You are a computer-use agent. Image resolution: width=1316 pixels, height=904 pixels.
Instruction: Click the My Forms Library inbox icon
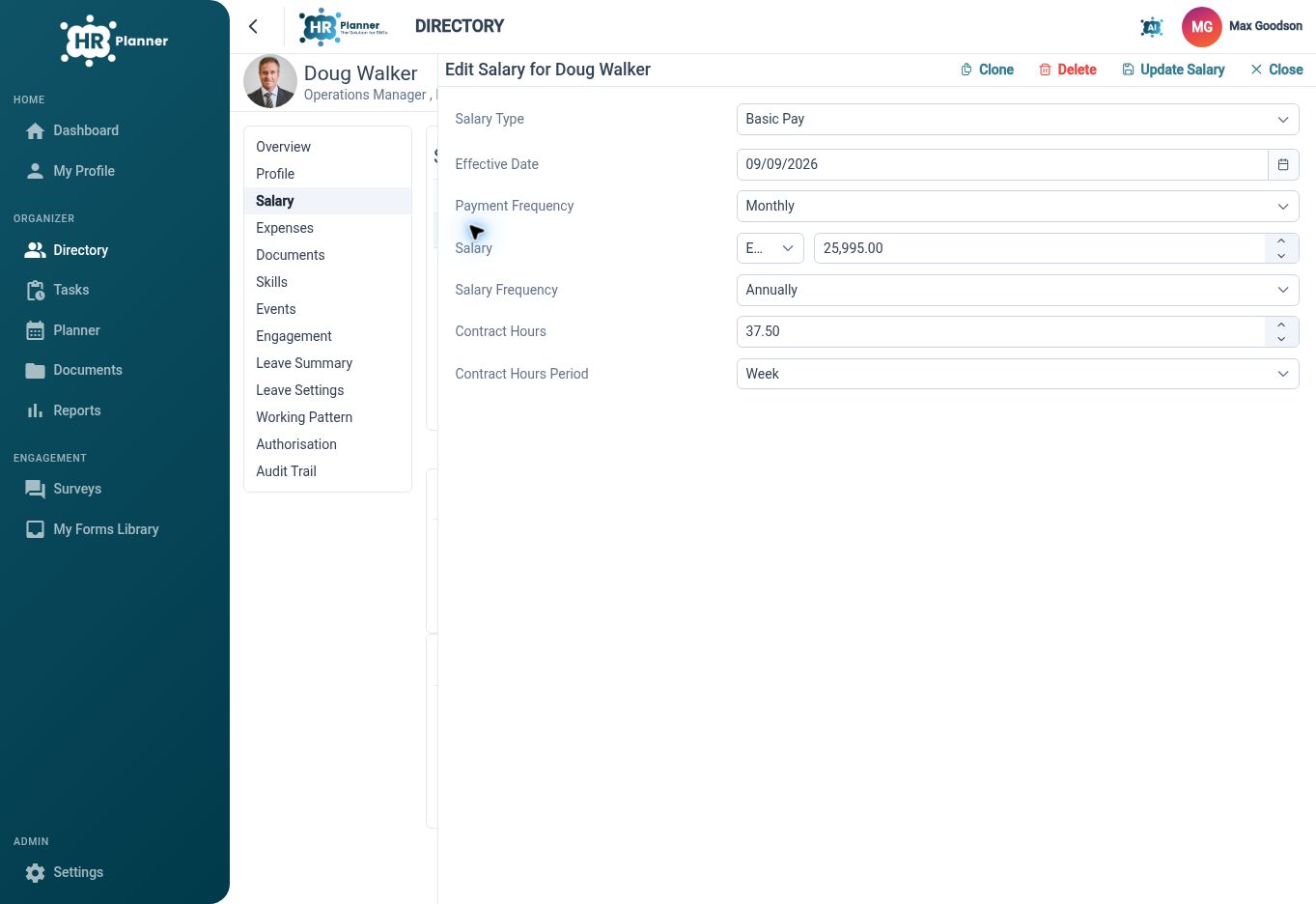[36, 529]
